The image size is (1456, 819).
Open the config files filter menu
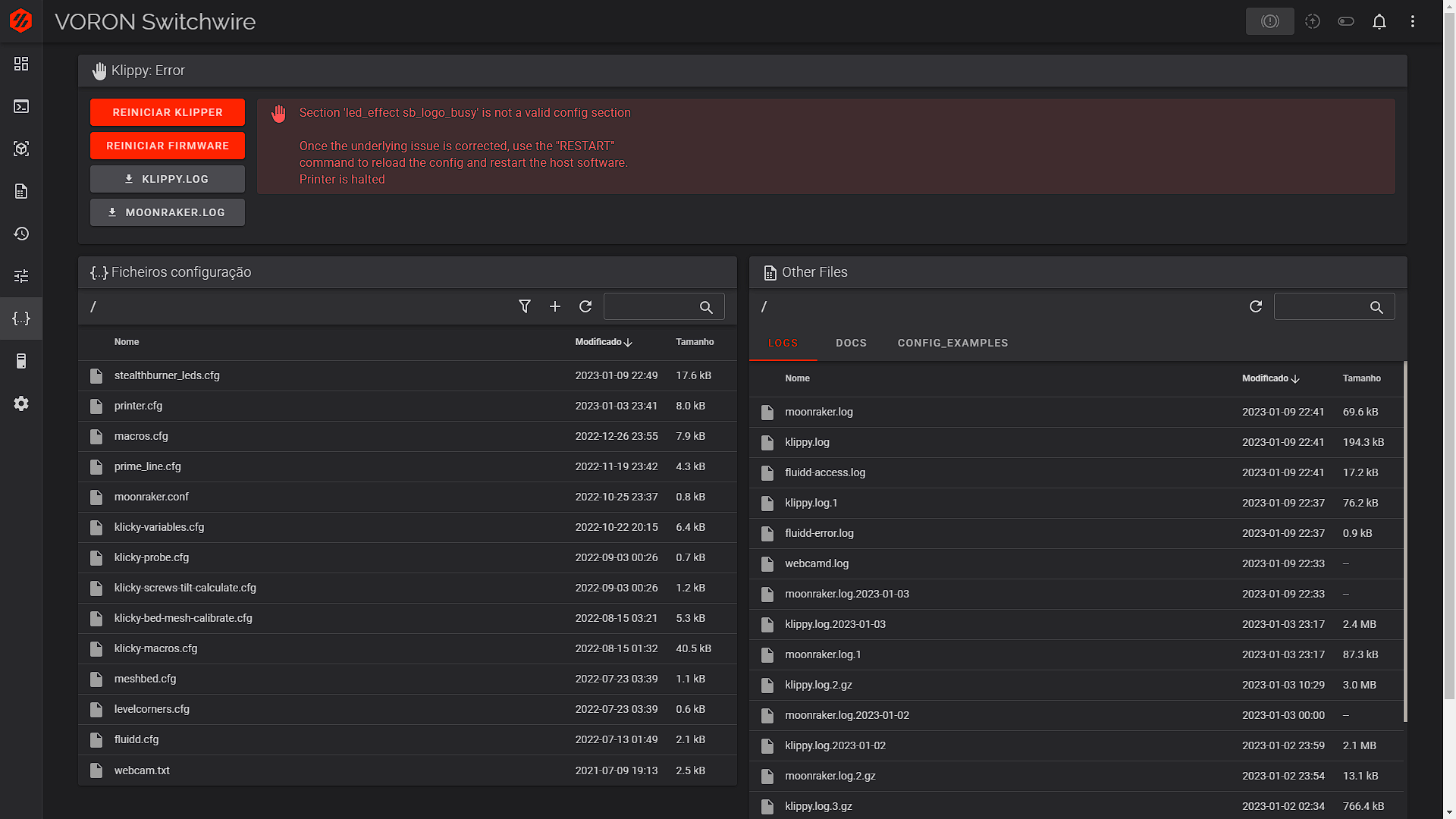pyautogui.click(x=524, y=306)
